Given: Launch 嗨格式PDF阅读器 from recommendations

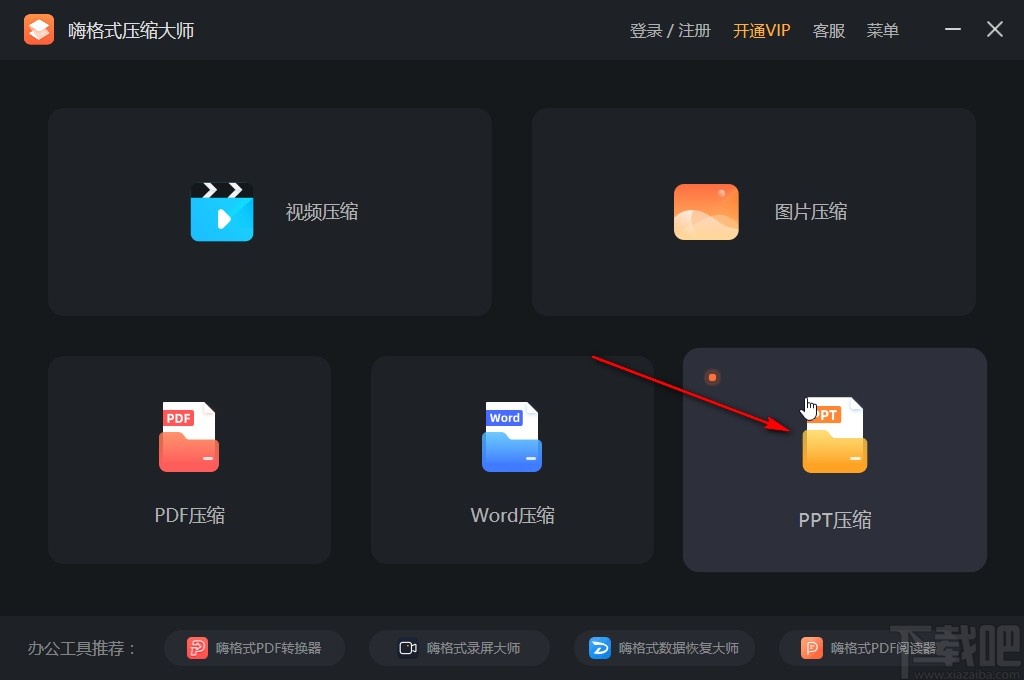Looking at the screenshot, I should tap(869, 648).
